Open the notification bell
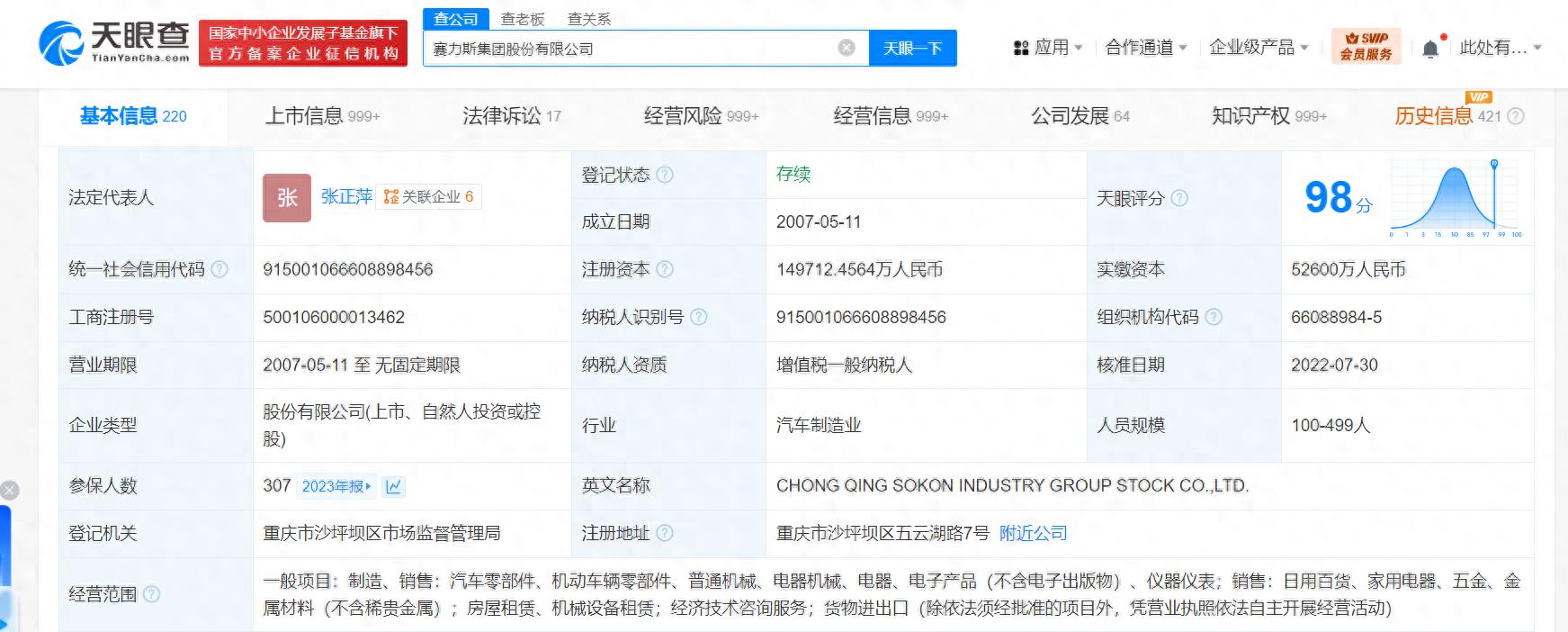The width and height of the screenshot is (1568, 632). pos(1430,49)
